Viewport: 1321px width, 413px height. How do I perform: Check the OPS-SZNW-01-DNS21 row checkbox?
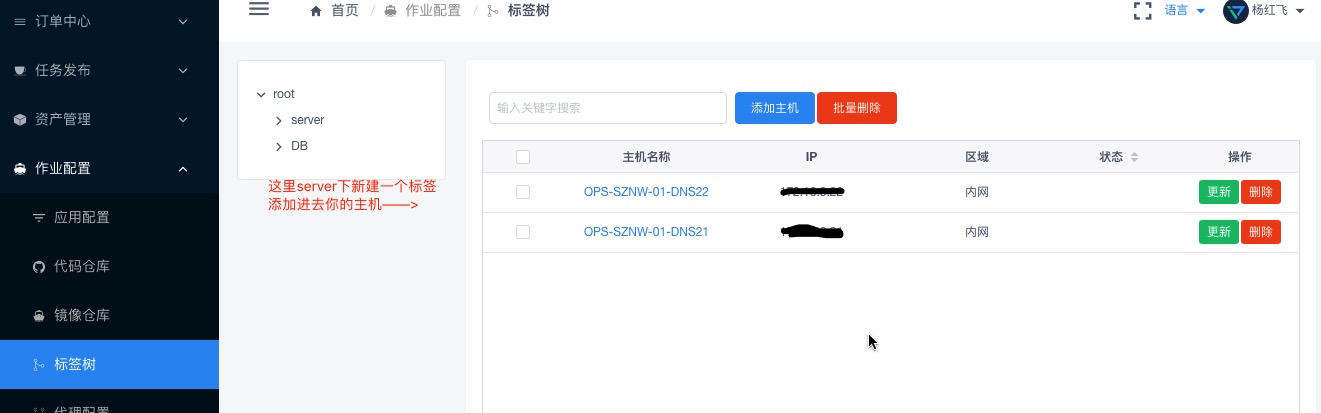pos(523,232)
